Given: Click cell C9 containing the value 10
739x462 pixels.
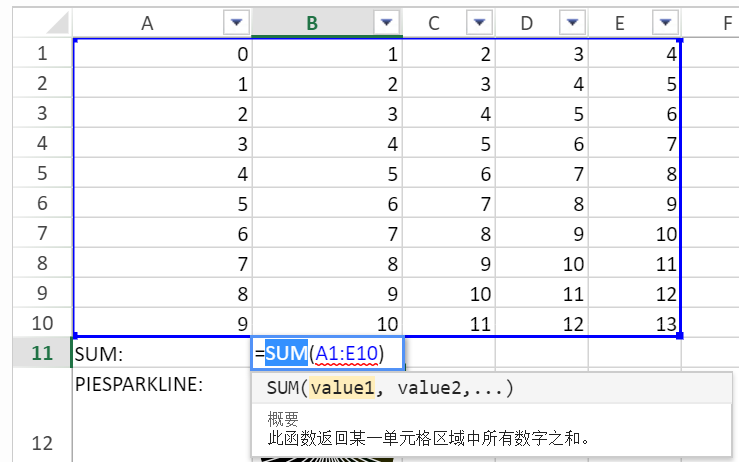Looking at the screenshot, I should coord(448,293).
